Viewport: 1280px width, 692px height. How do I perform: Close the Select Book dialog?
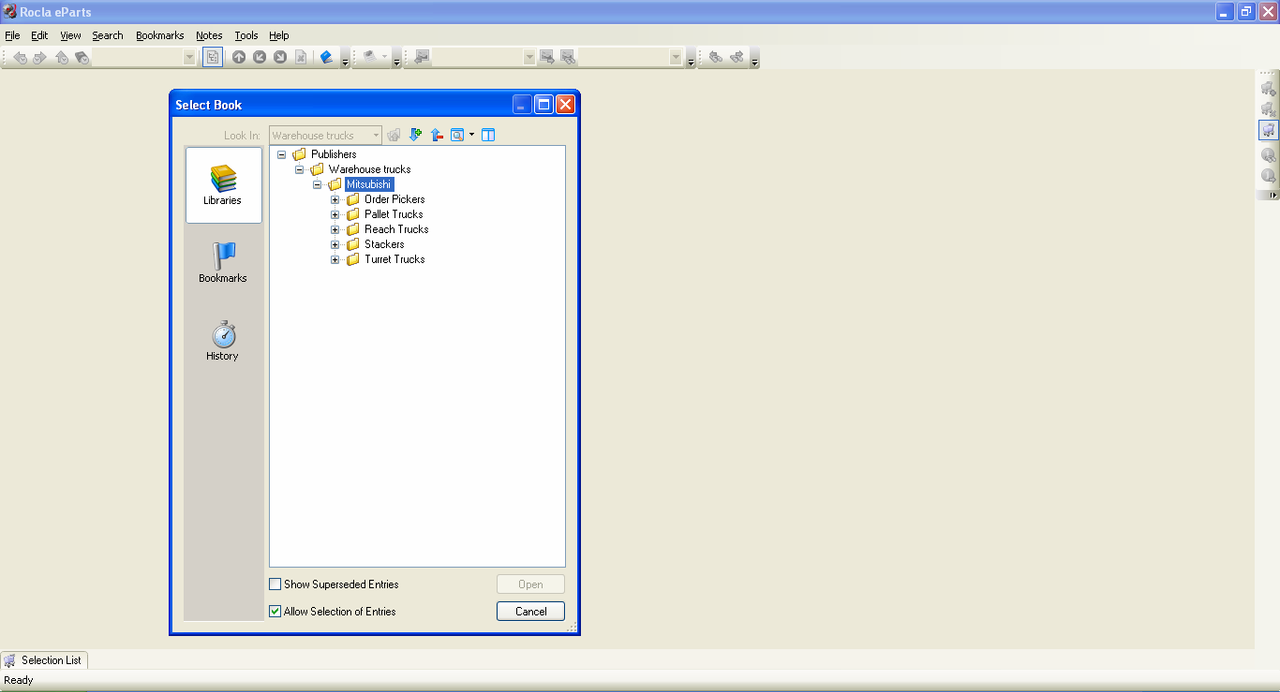(565, 104)
